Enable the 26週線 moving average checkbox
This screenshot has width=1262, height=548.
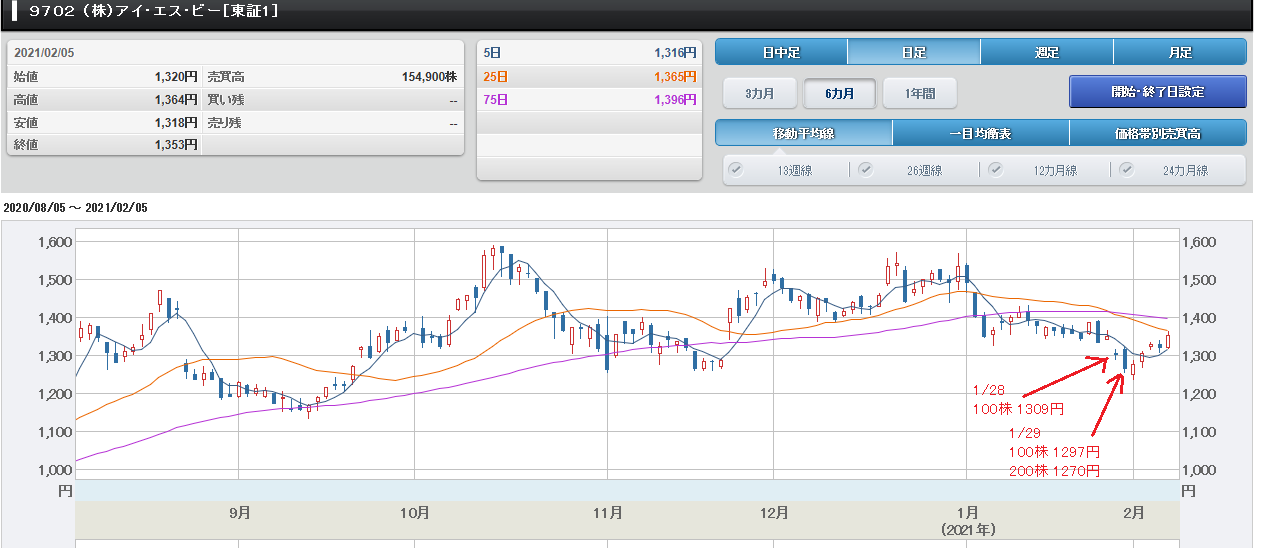pos(866,170)
